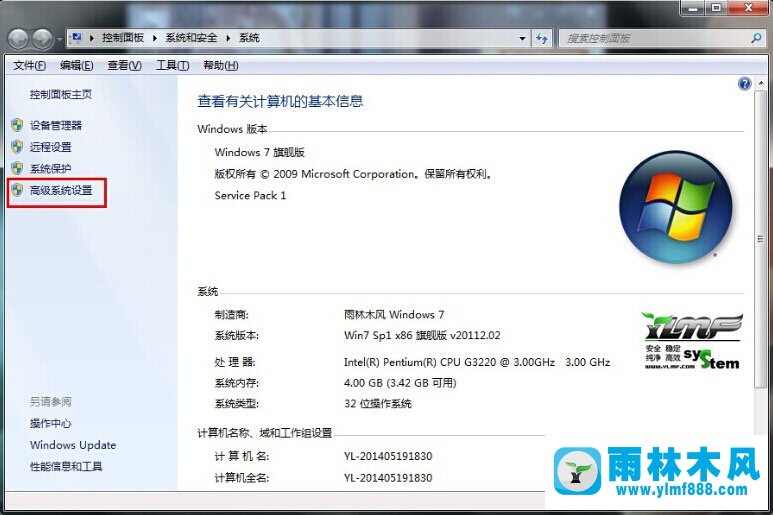Open the 查看(V) menu
773x515 pixels.
pos(124,66)
